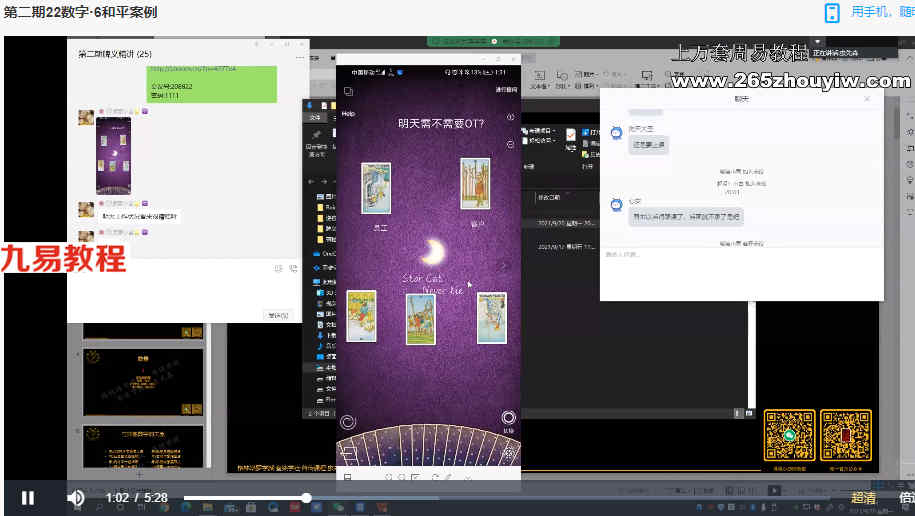Screen dimensions: 915x516
Task: Select the bottom-right tarot card
Action: (x=492, y=318)
